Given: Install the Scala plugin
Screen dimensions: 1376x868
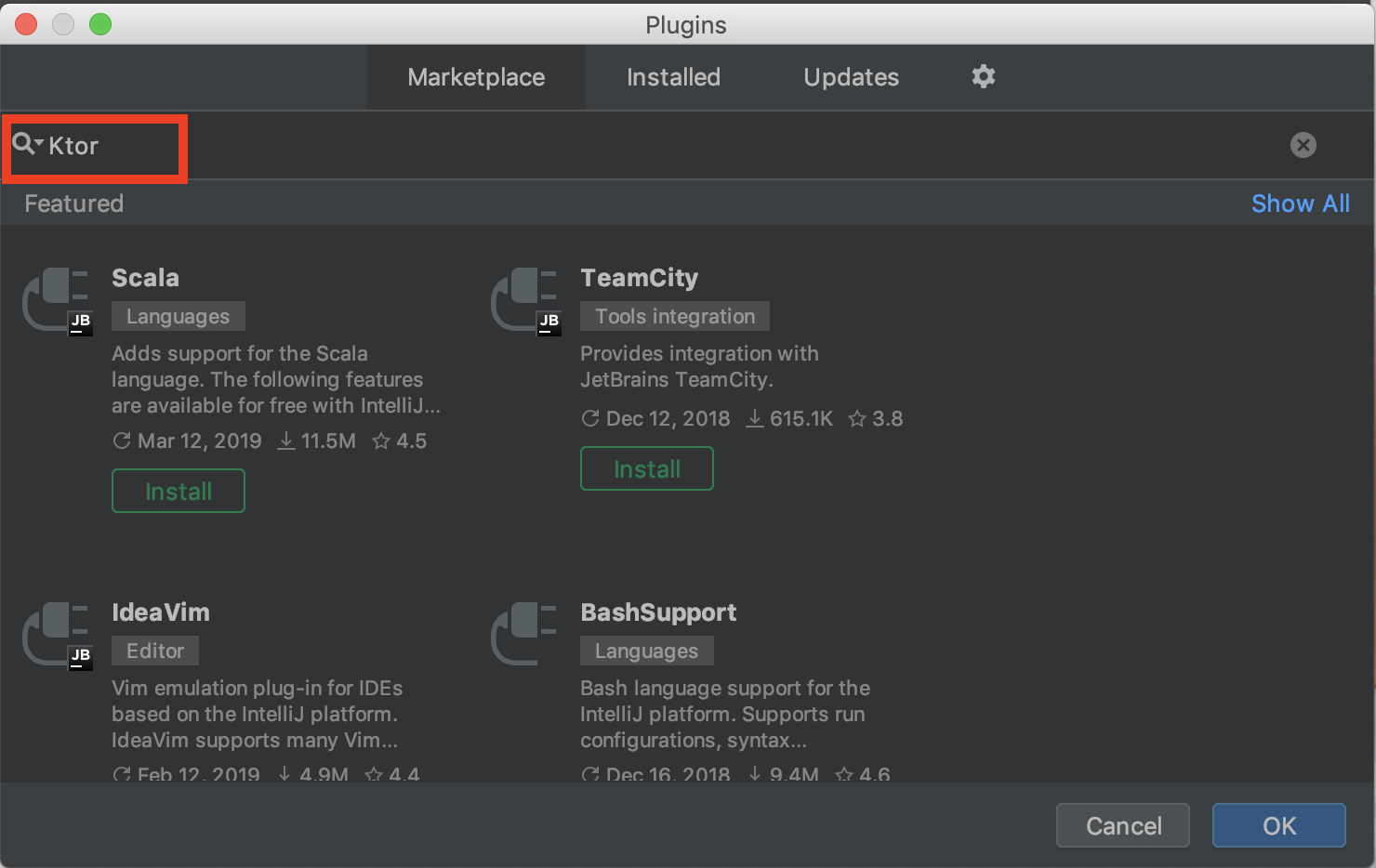Looking at the screenshot, I should pyautogui.click(x=179, y=491).
